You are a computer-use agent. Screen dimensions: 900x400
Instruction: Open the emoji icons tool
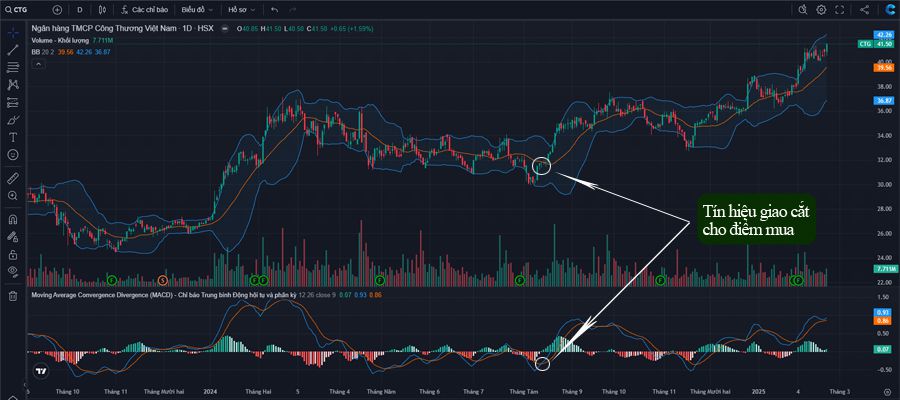point(13,155)
